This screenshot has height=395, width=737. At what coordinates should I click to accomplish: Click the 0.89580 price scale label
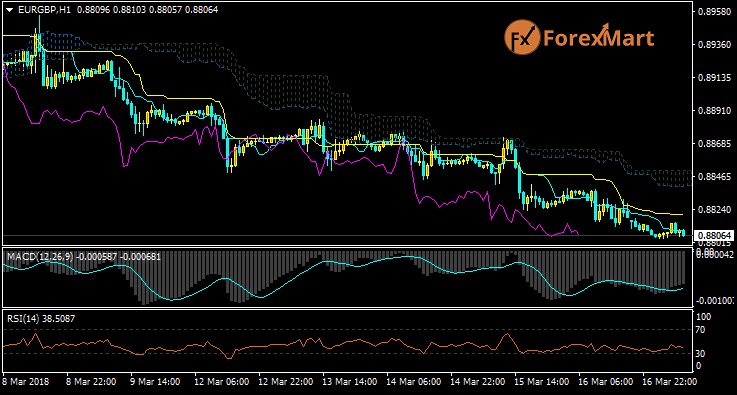pyautogui.click(x=714, y=11)
